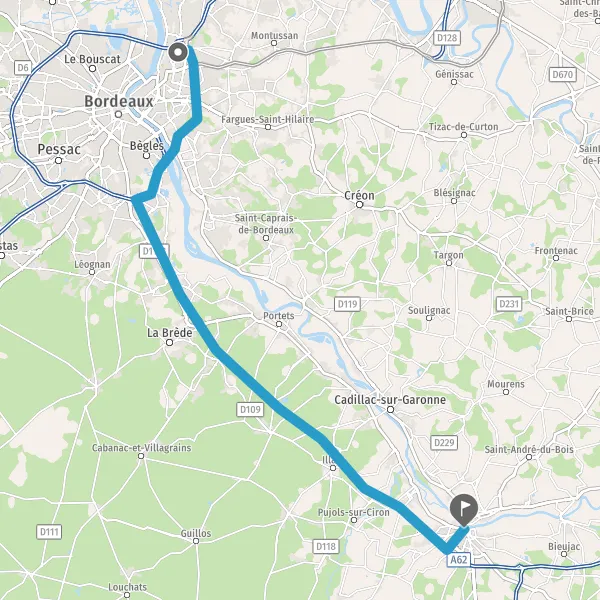Screen dimensions: 600x600
Task: Click the D231 road badge
Action: [x=509, y=304]
